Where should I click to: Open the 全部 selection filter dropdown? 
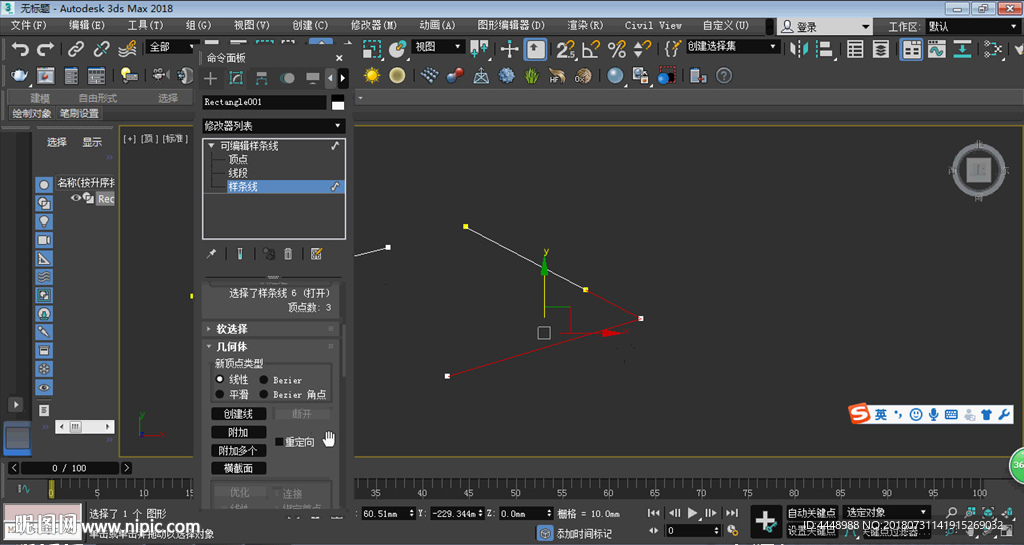click(172, 47)
